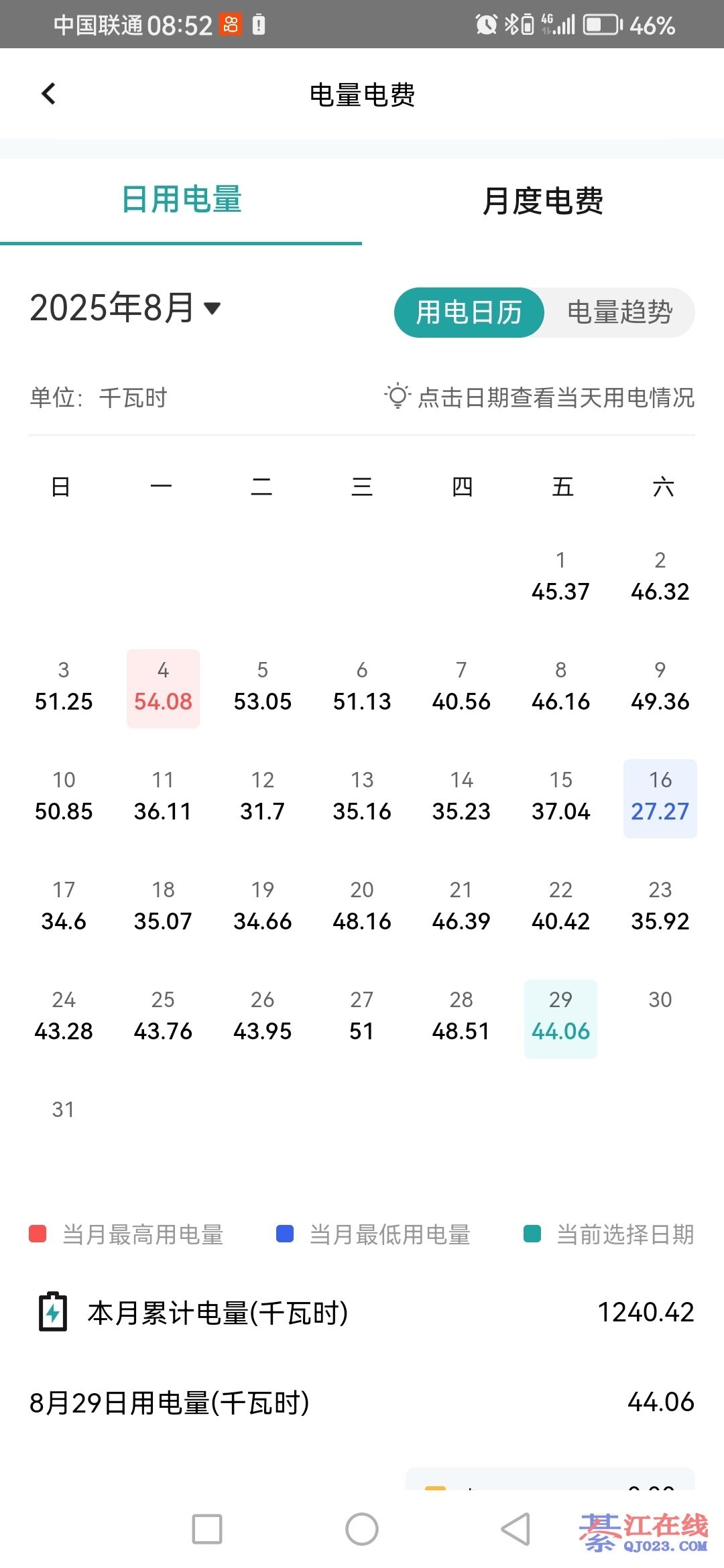Select August 4 with 54.08 usage
Viewport: 724px width, 1568px height.
(163, 688)
